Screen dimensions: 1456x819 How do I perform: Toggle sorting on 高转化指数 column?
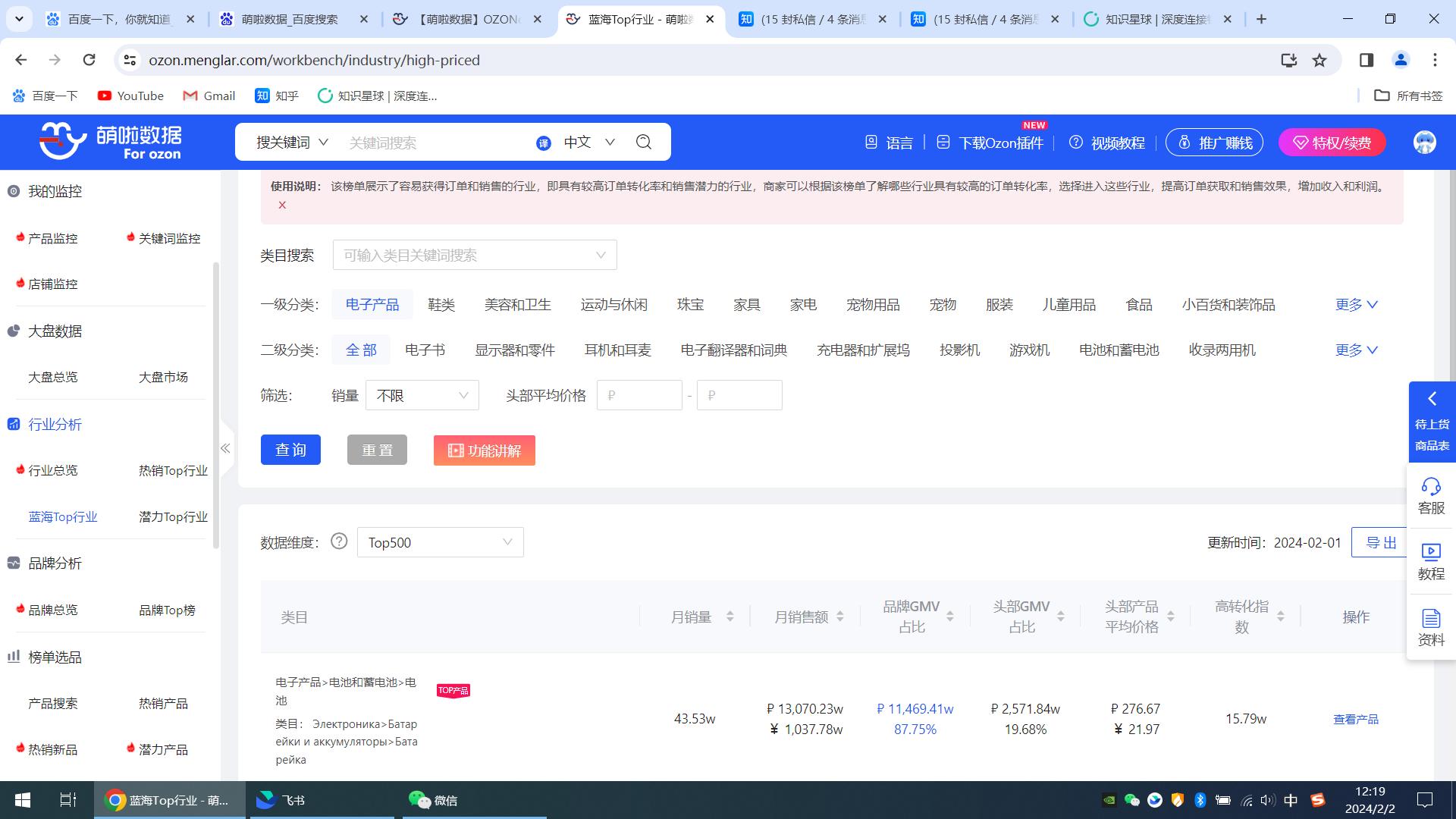1281,617
